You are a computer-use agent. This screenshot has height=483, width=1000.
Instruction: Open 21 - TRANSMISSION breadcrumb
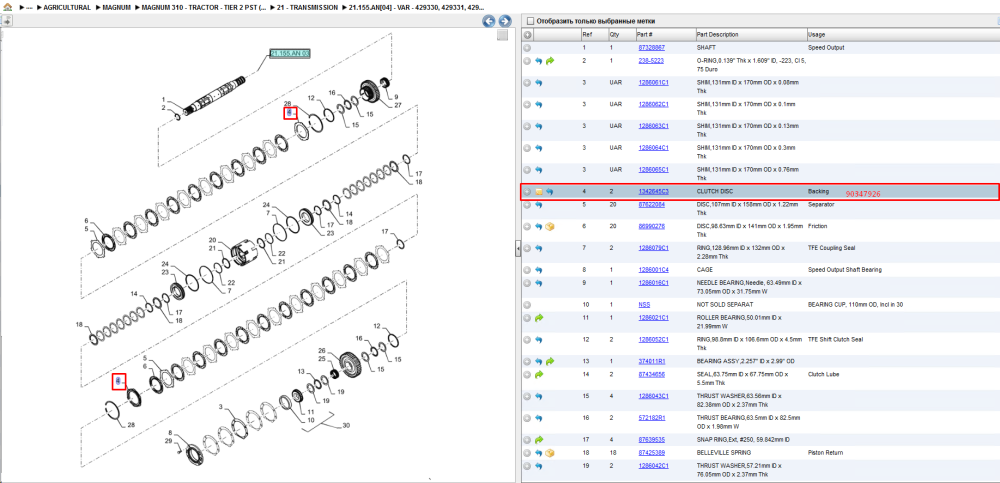pos(308,7)
